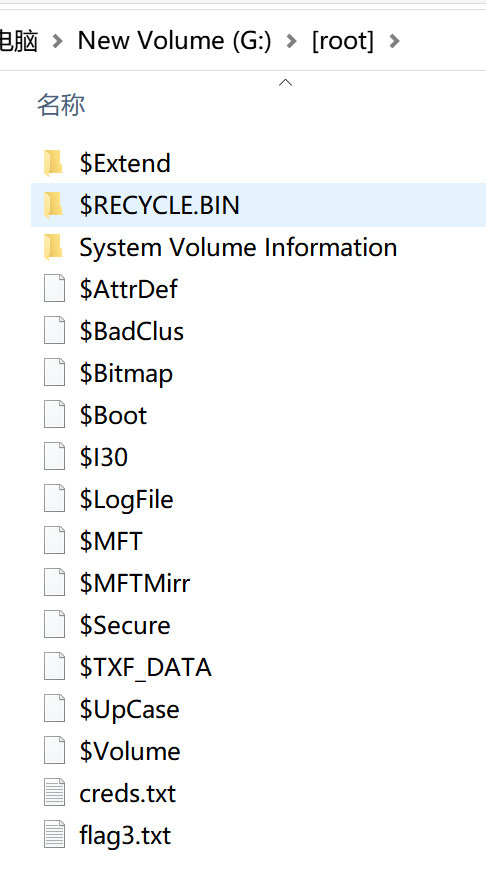Screen dimensions: 486x874
Task: Click the [root] breadcrumb segment
Action: (343, 41)
